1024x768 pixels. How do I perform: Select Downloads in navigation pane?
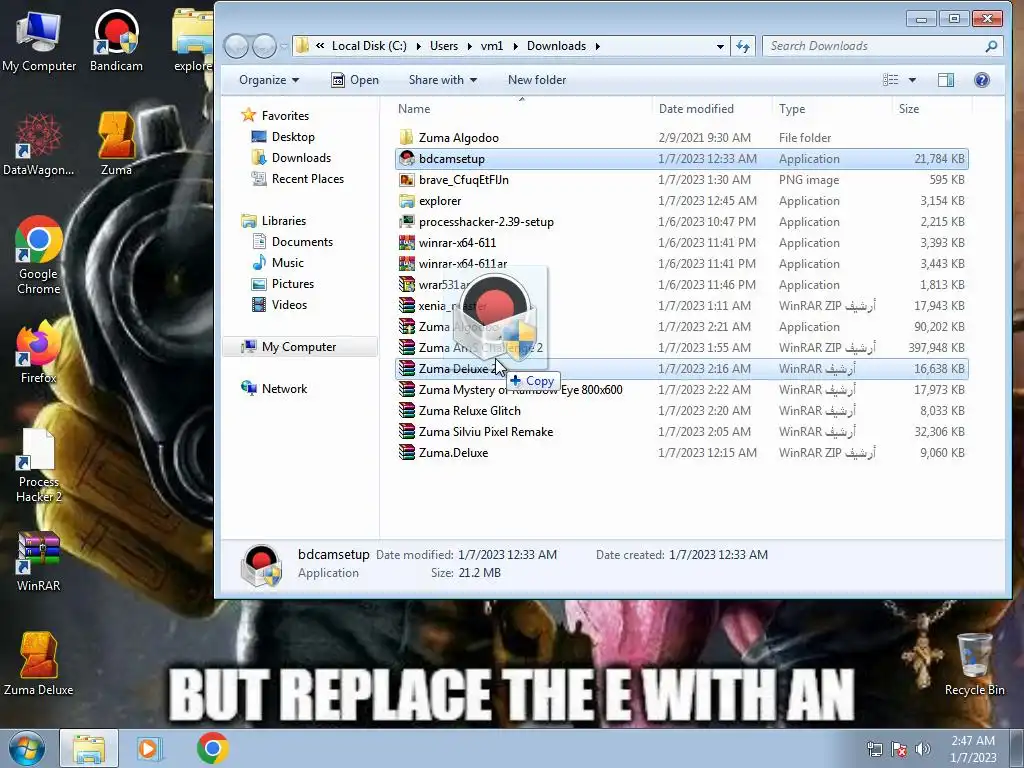coord(291,157)
